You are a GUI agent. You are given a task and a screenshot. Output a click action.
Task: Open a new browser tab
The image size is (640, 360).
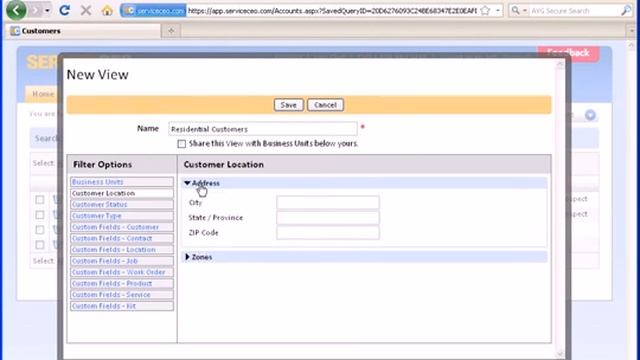(171, 31)
